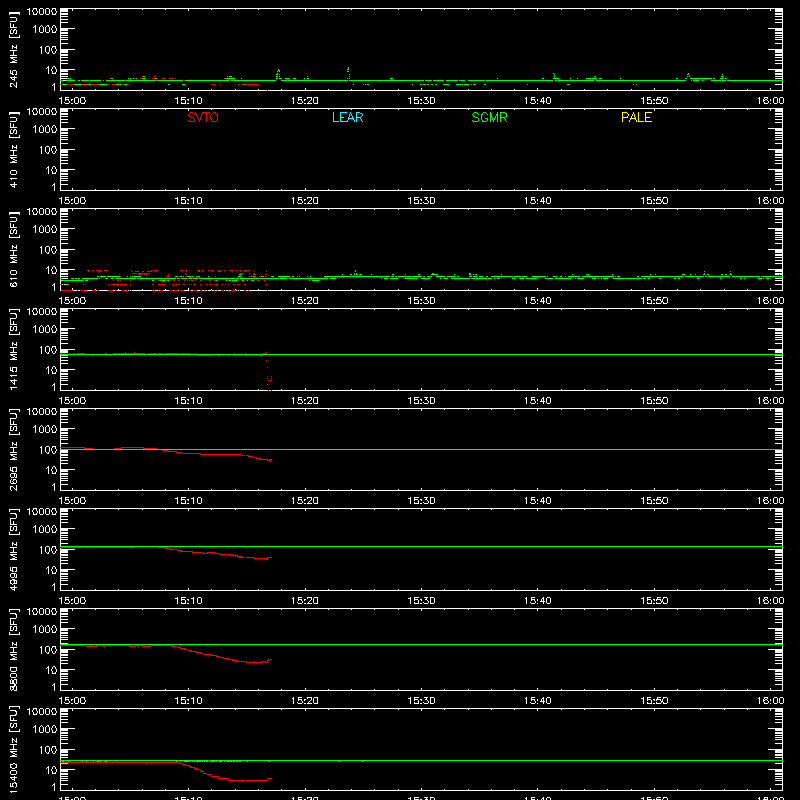
Task: Click 16:00 label under the 1415 MHz panel
Action: [x=770, y=401]
